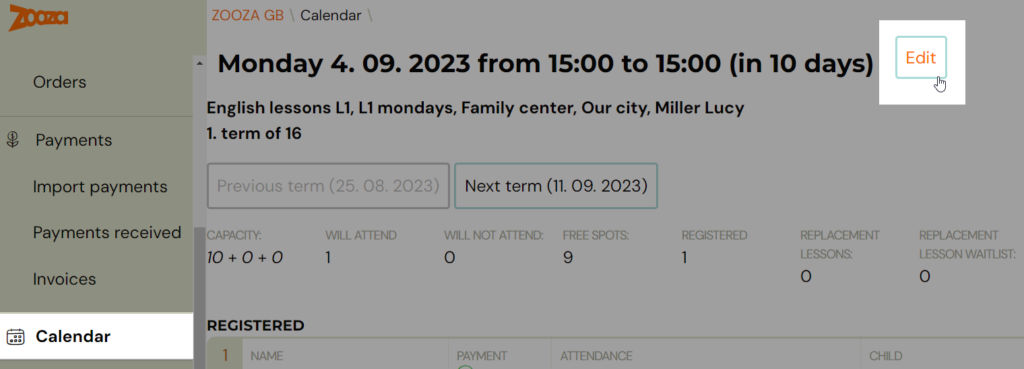Image resolution: width=1024 pixels, height=369 pixels.
Task: Select row number 1 in Registered table
Action: tap(225, 356)
